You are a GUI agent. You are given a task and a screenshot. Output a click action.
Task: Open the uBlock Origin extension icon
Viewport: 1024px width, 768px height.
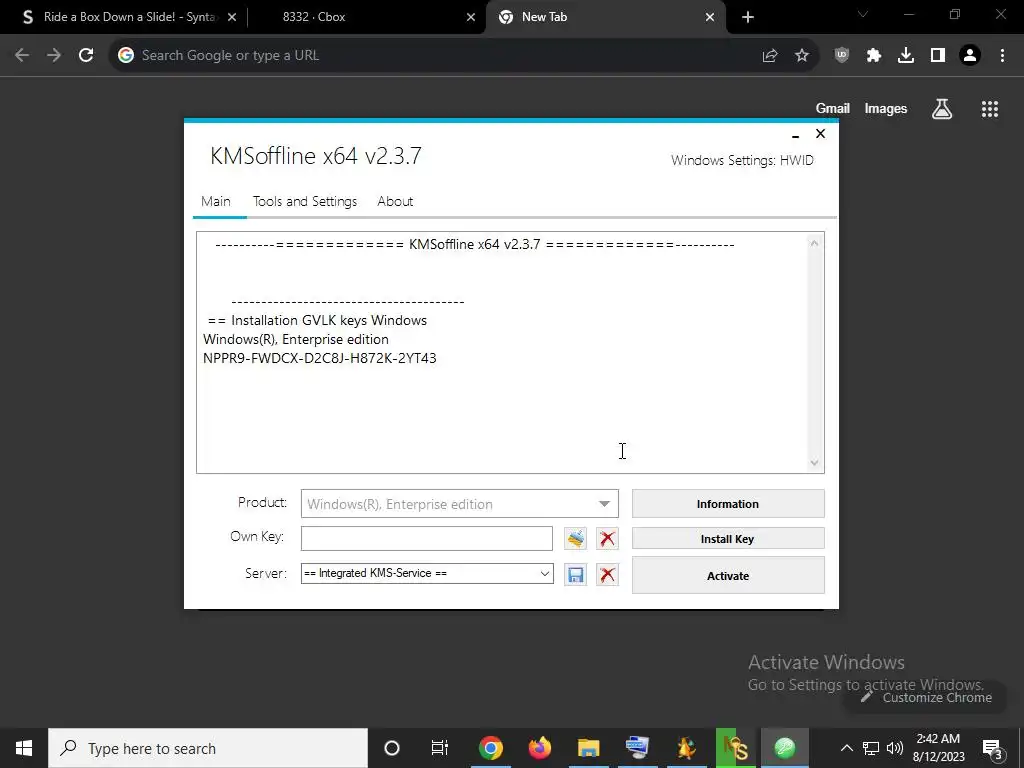[842, 56]
